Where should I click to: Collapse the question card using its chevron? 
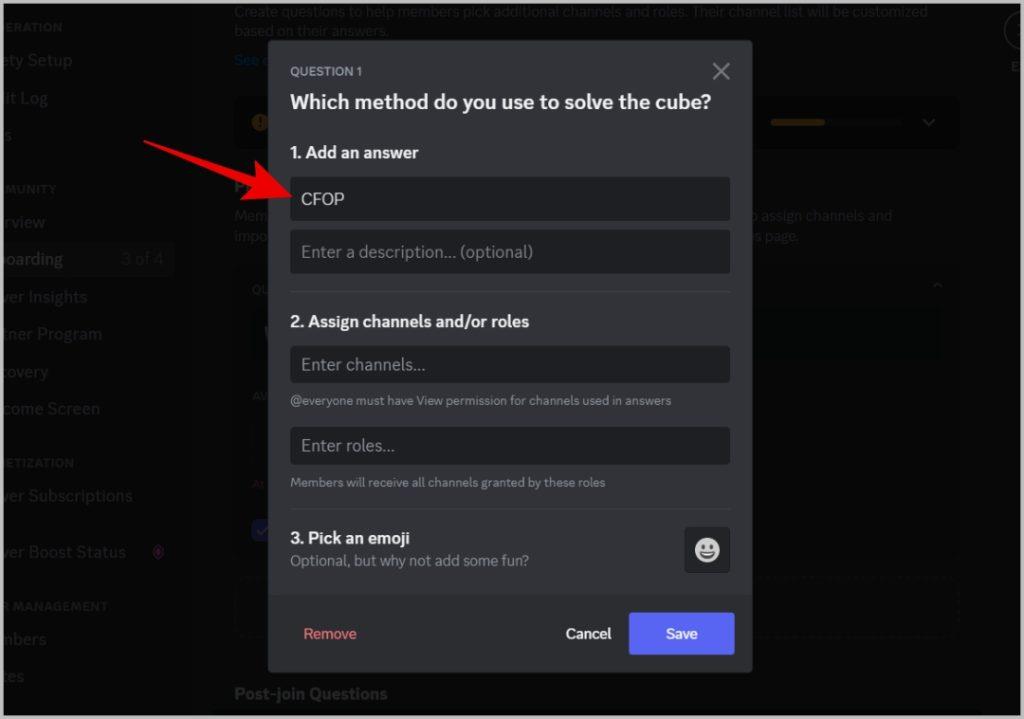pos(938,285)
